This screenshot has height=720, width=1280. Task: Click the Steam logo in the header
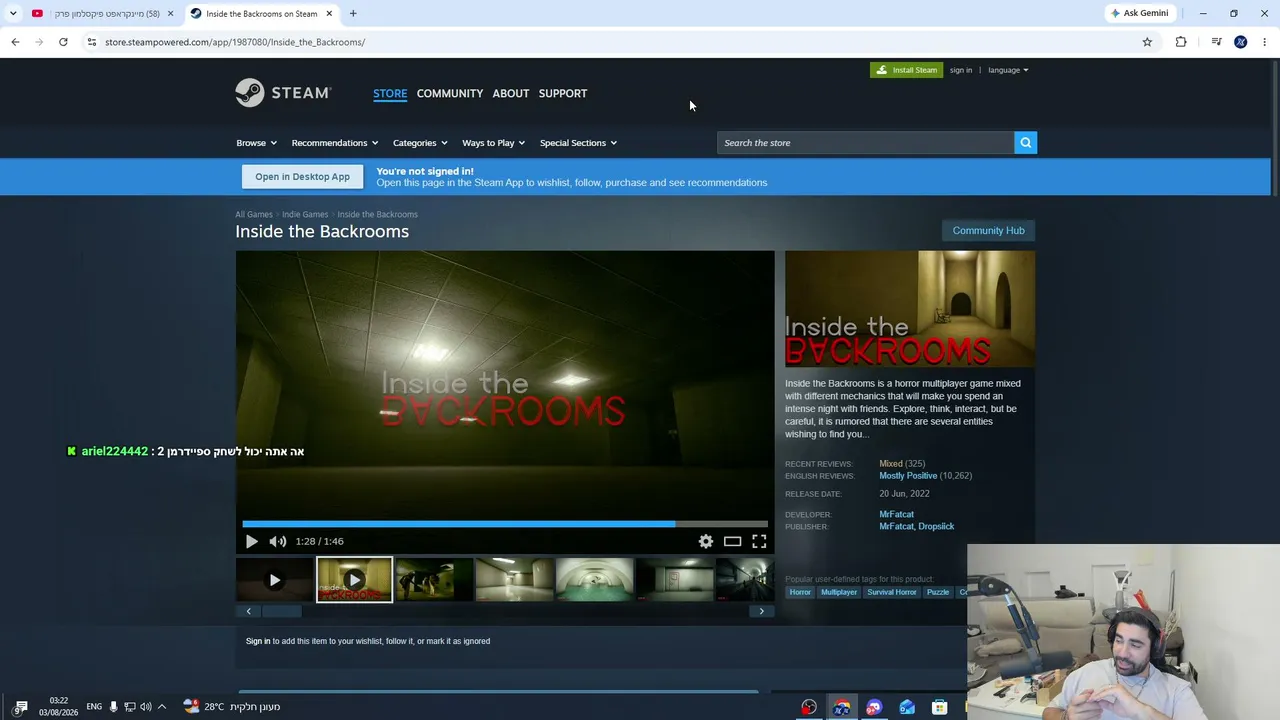click(x=283, y=93)
